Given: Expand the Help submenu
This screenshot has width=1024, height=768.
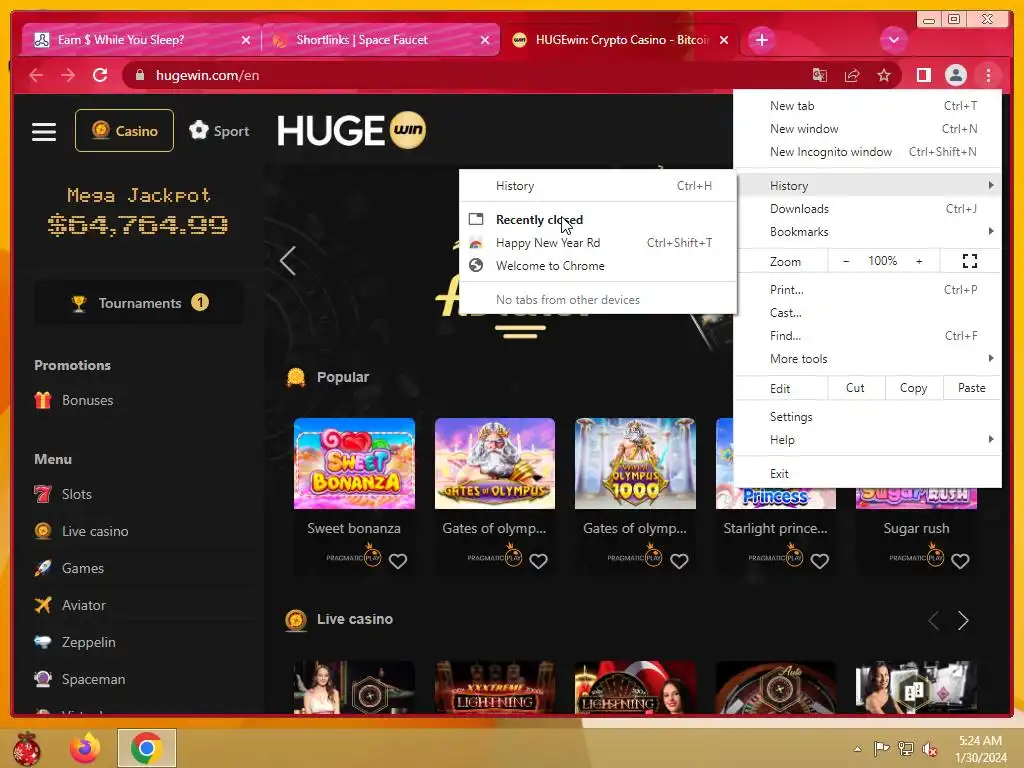Looking at the screenshot, I should click(867, 440).
